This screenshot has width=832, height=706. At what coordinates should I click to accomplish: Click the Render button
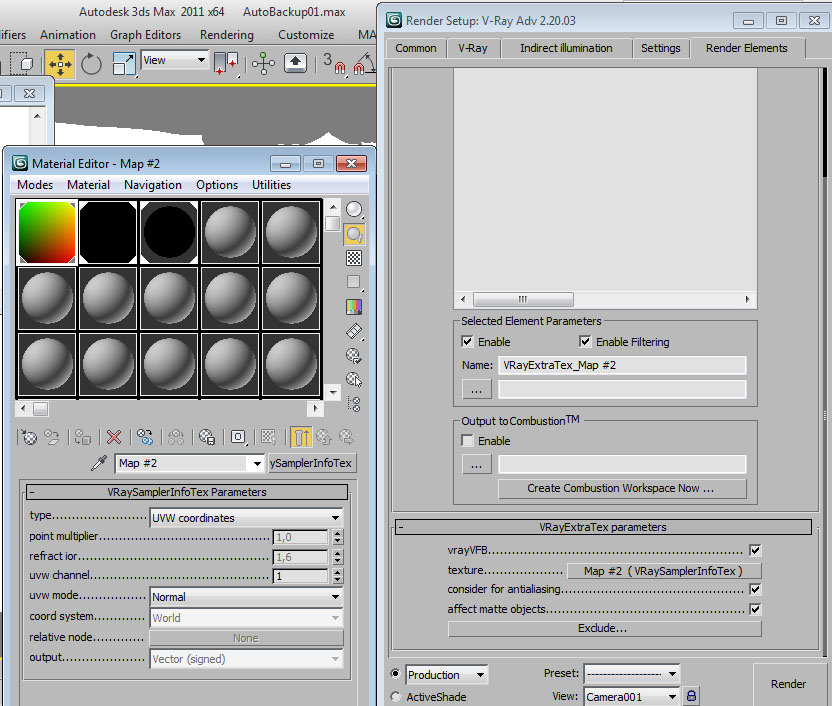[x=788, y=684]
